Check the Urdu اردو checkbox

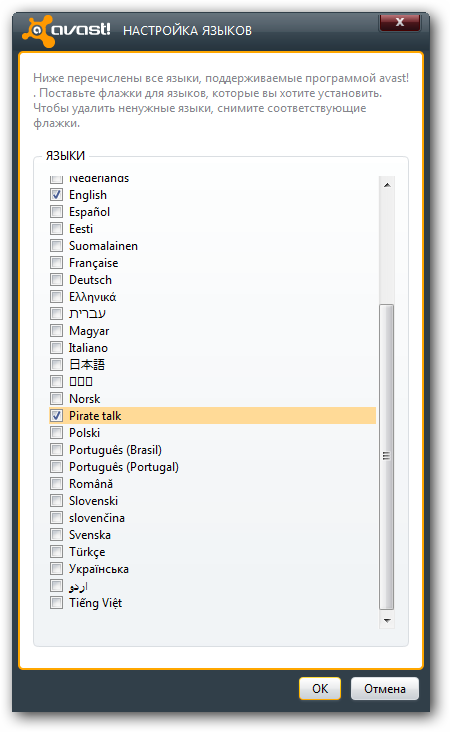click(x=56, y=585)
